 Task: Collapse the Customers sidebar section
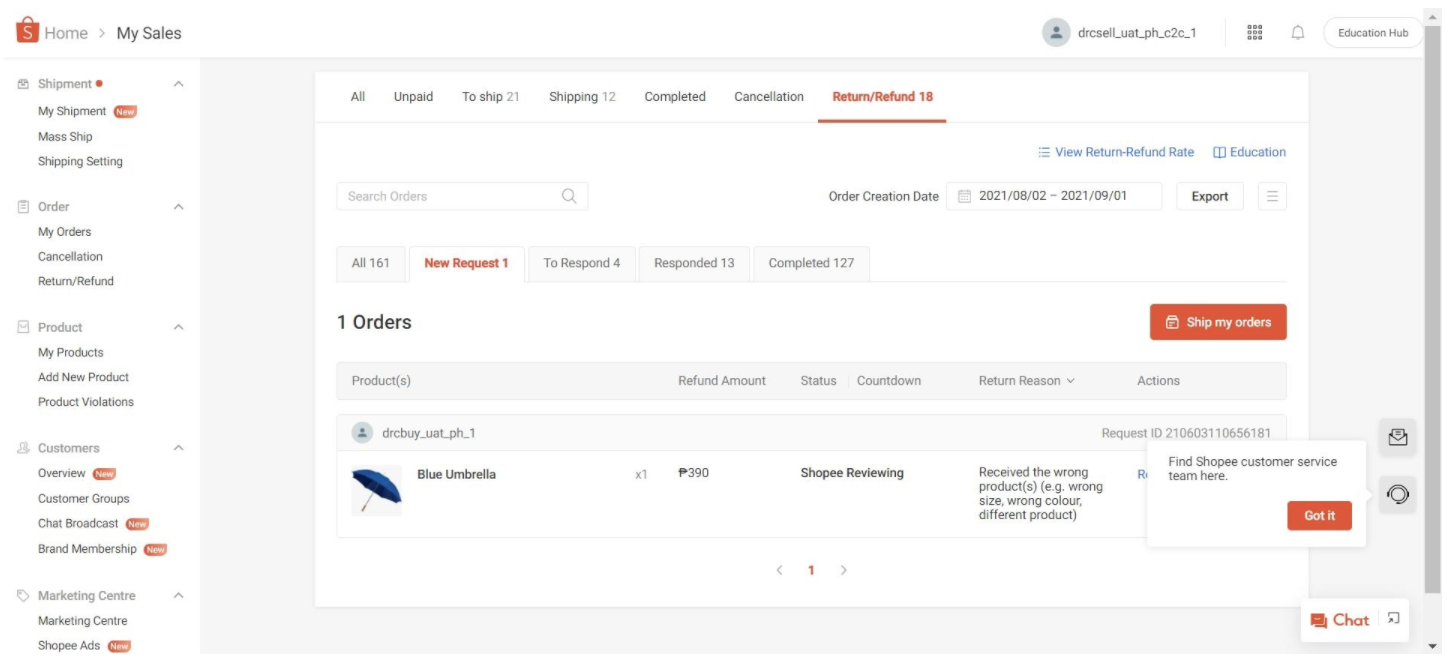tap(176, 447)
